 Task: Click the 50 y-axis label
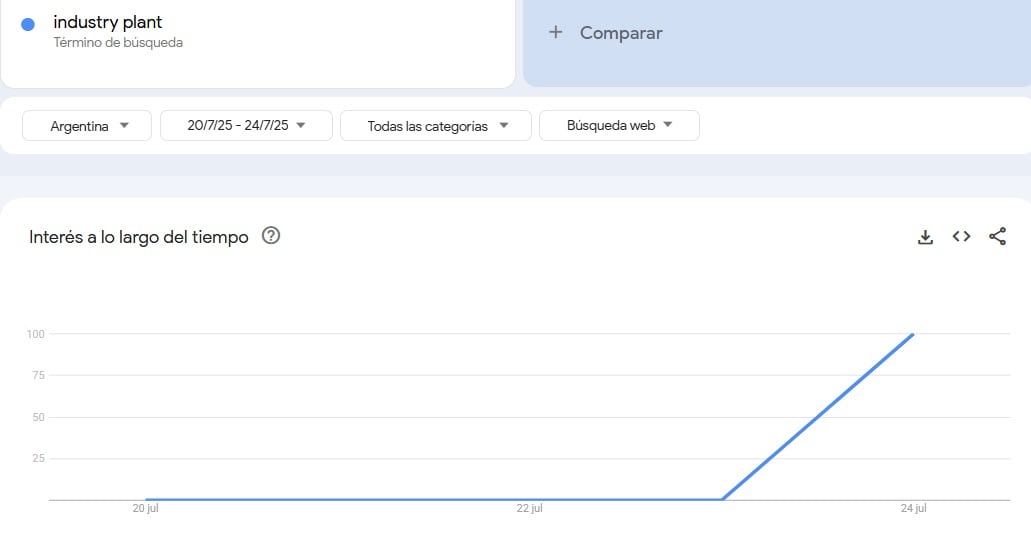coord(39,417)
